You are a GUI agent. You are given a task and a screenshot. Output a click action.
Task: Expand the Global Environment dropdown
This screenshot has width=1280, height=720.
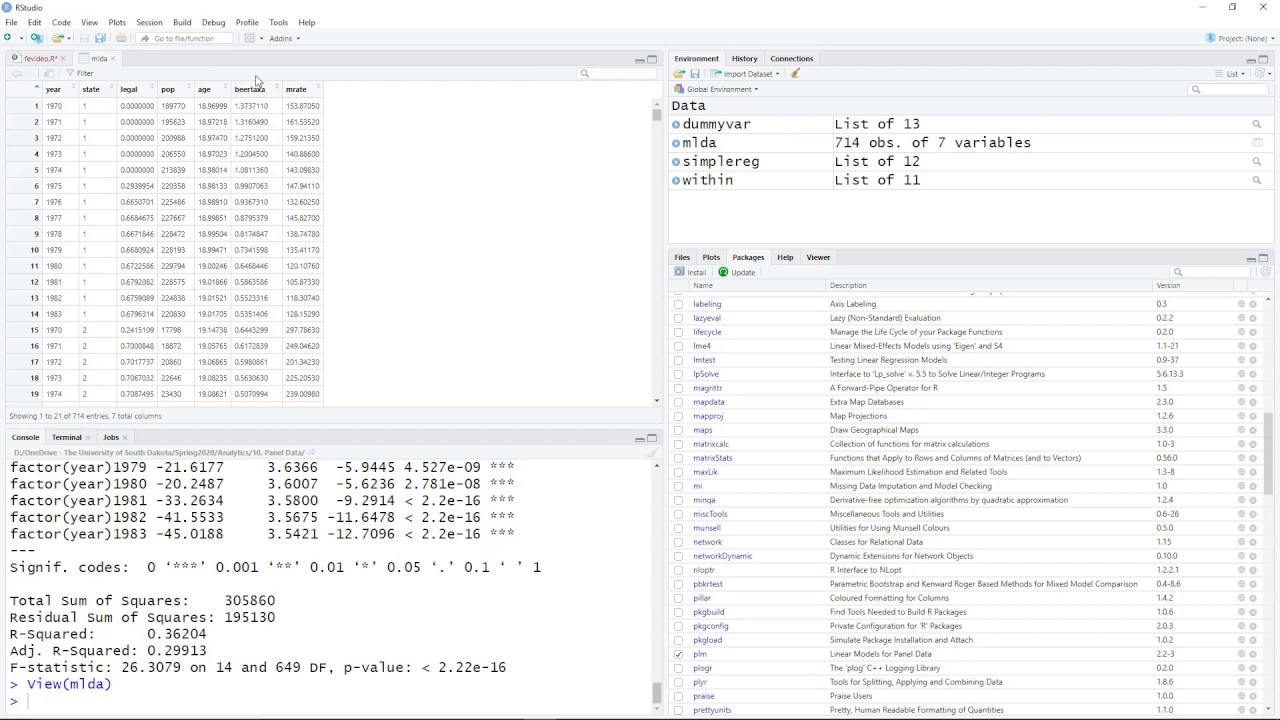[x=716, y=89]
